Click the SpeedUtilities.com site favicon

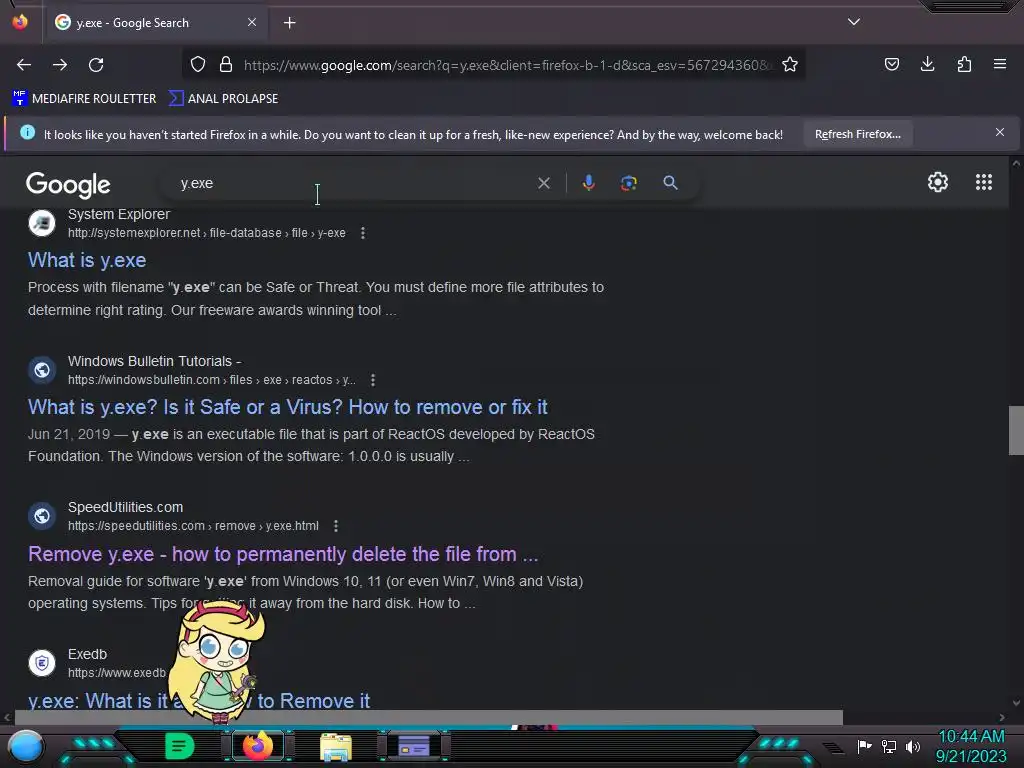[42, 516]
